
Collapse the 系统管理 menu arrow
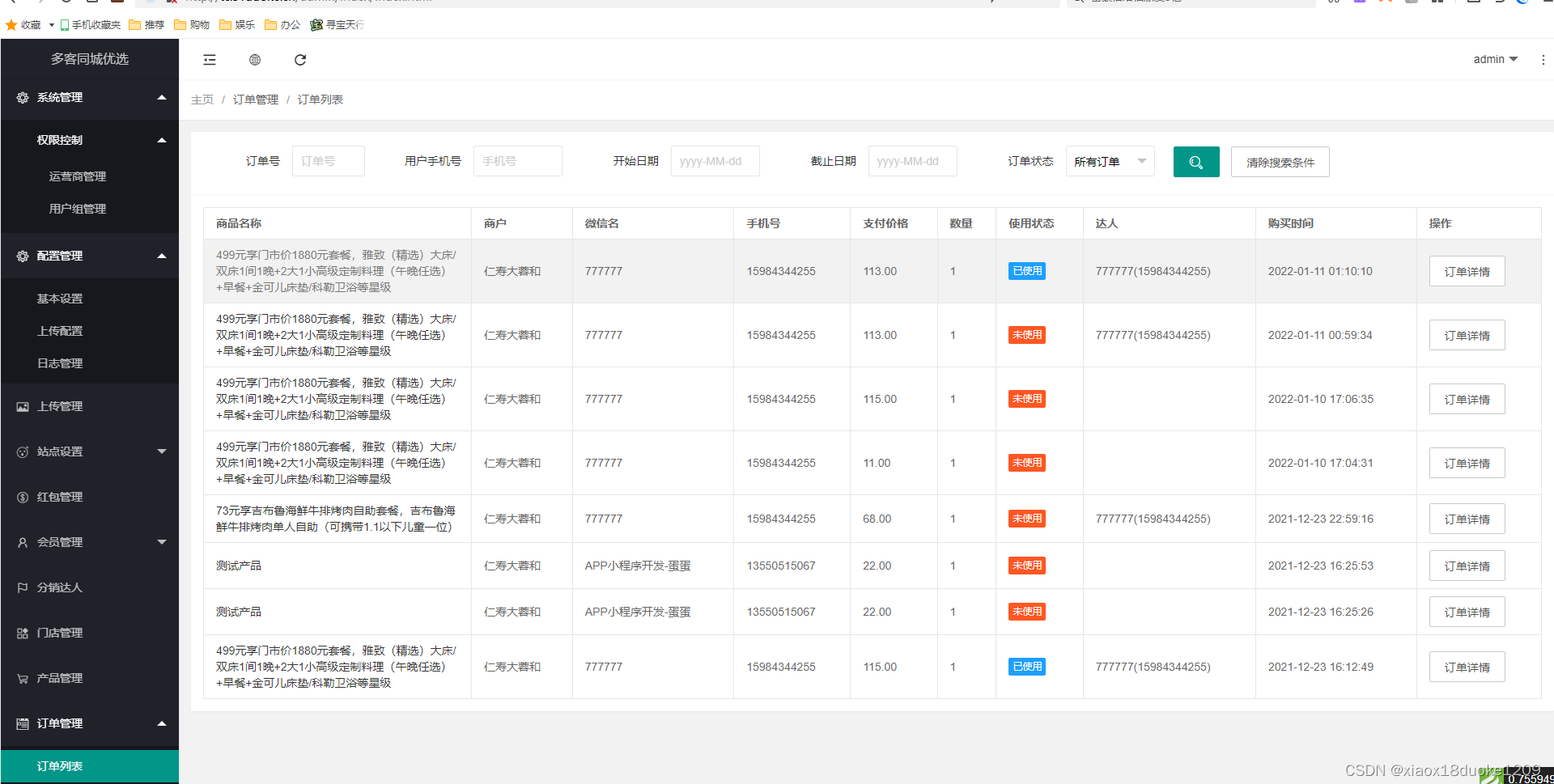(162, 97)
